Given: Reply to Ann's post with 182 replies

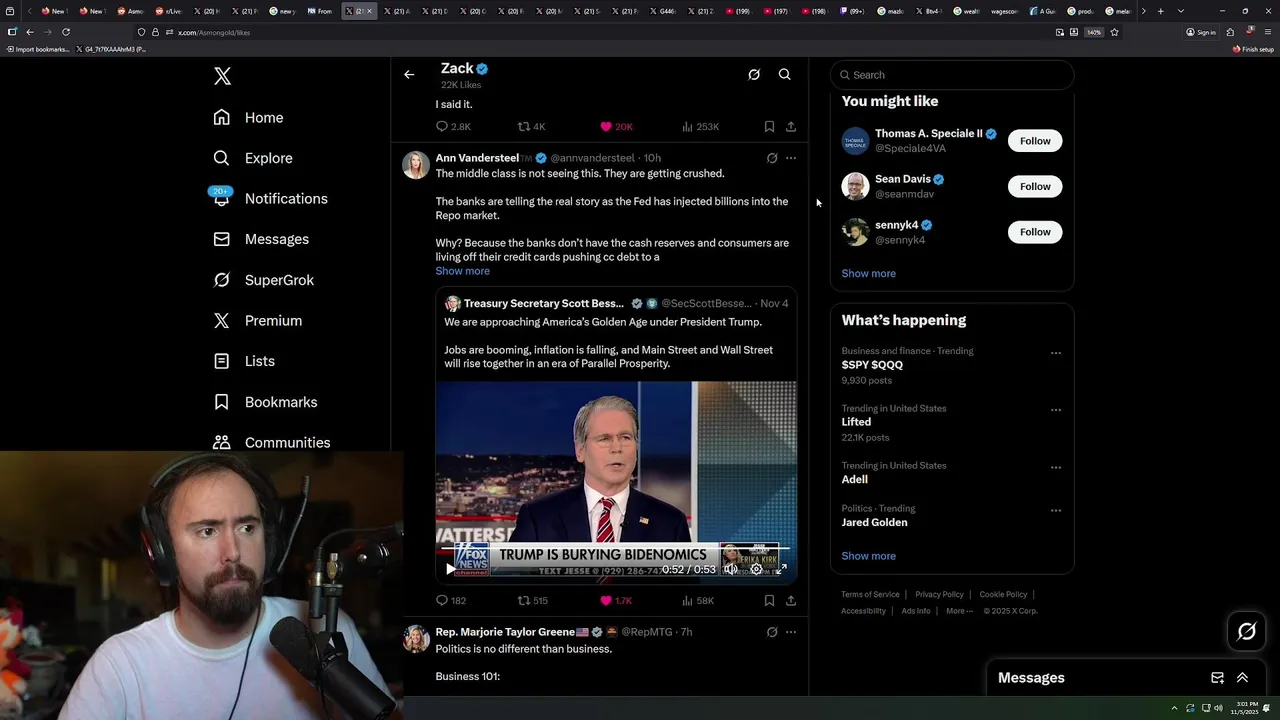Looking at the screenshot, I should click(x=451, y=601).
